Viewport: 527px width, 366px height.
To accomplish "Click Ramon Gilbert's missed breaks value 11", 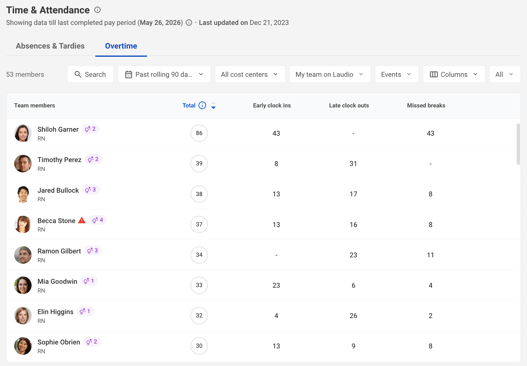I will tap(431, 255).
